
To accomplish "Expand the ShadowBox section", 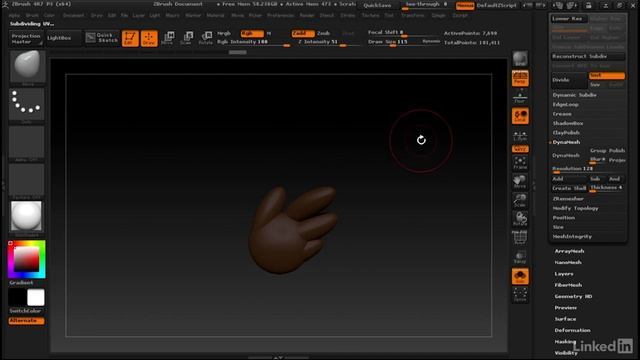I will [568, 123].
